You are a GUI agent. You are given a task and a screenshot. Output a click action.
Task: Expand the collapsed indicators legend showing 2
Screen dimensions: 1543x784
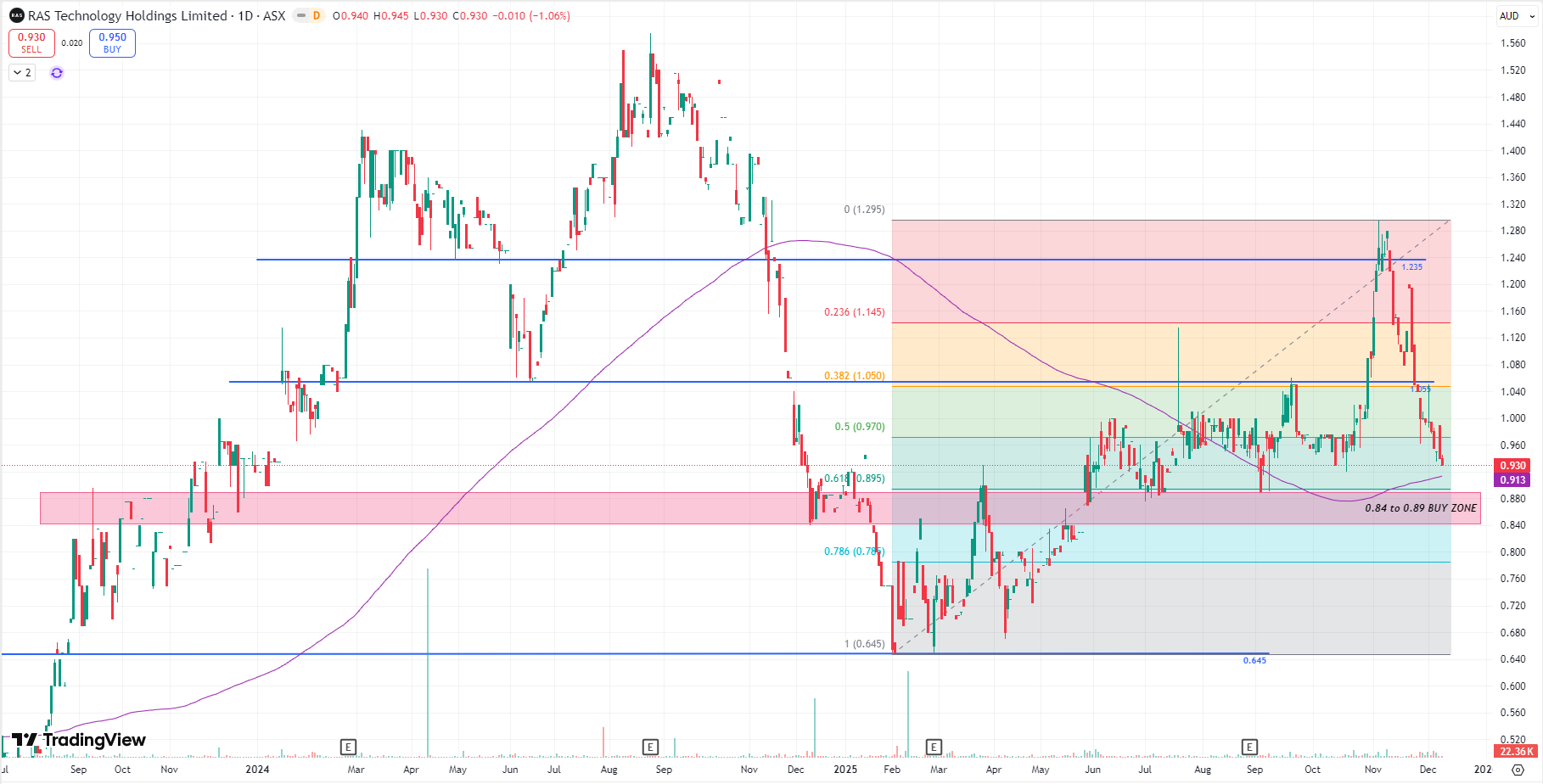click(22, 73)
